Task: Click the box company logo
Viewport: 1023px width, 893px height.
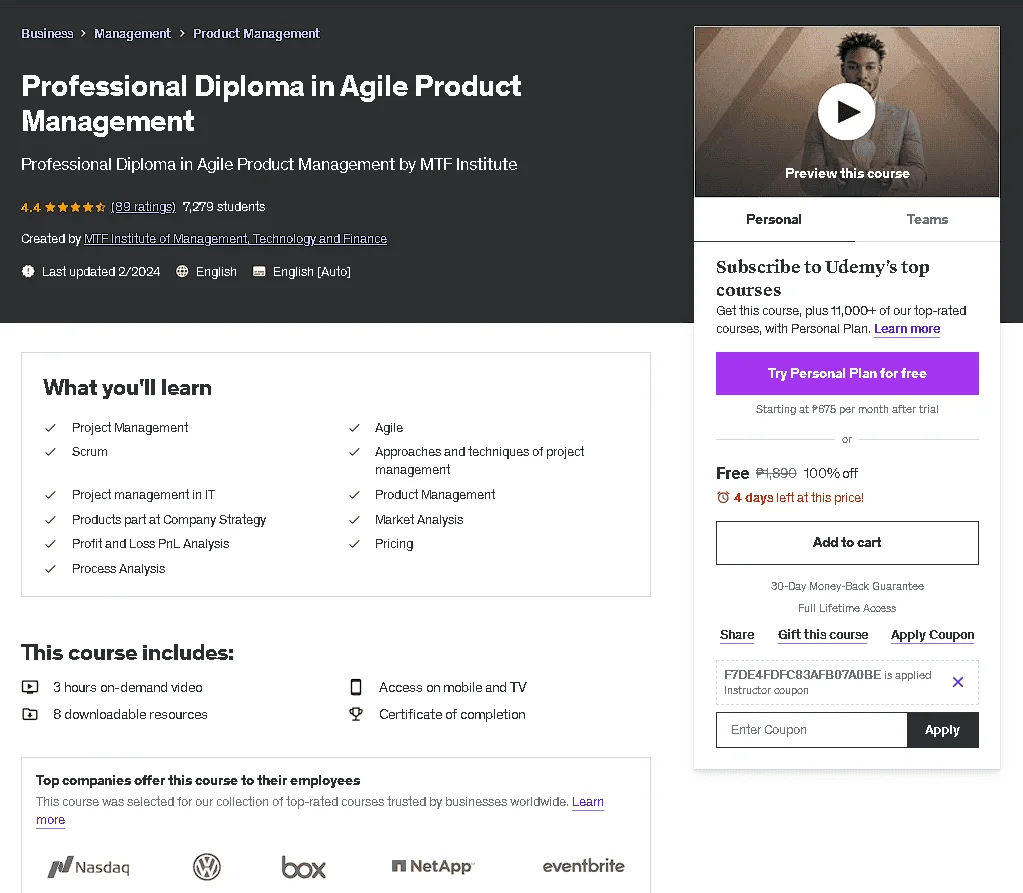Action: 303,867
